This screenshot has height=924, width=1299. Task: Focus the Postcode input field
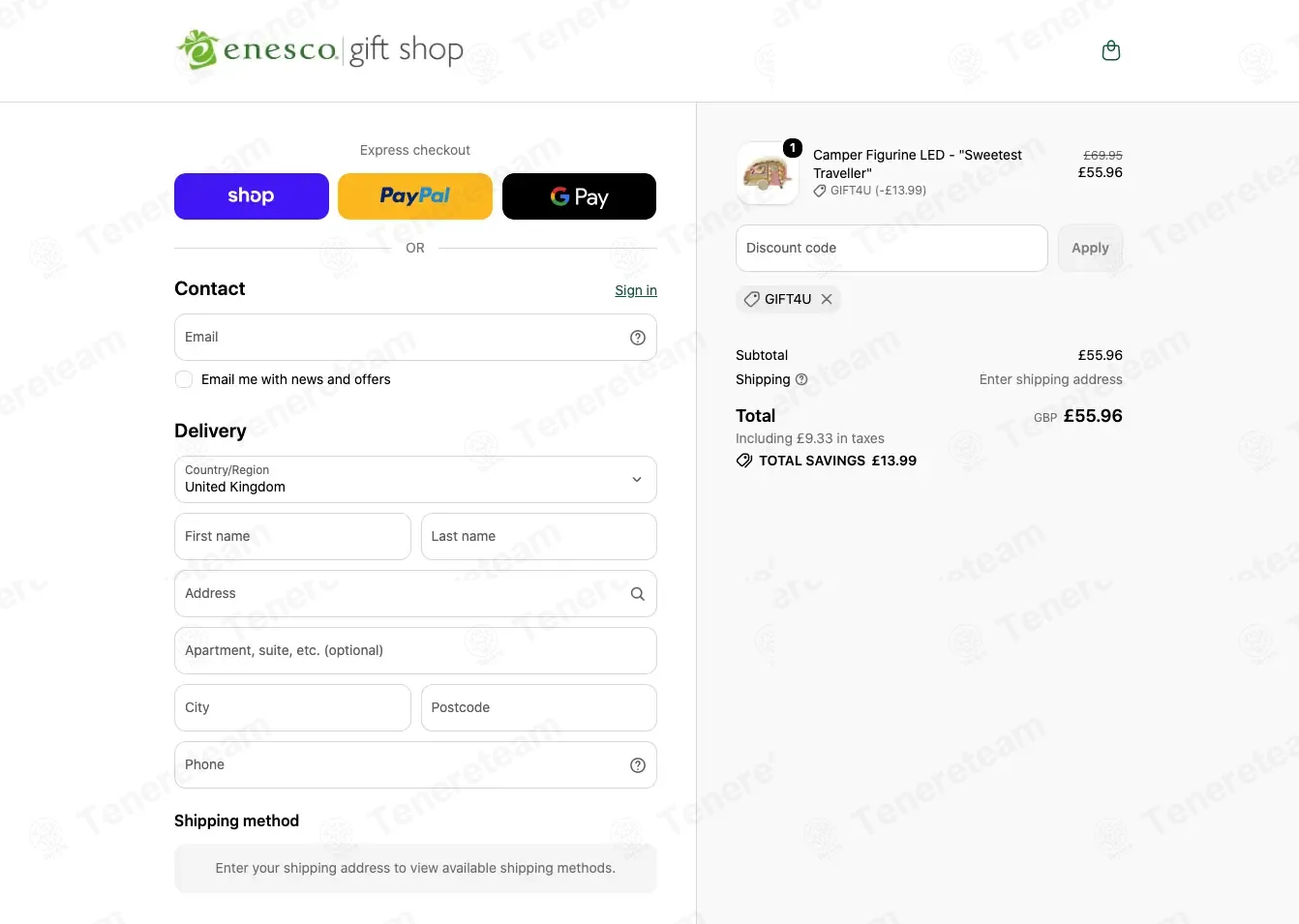539,708
